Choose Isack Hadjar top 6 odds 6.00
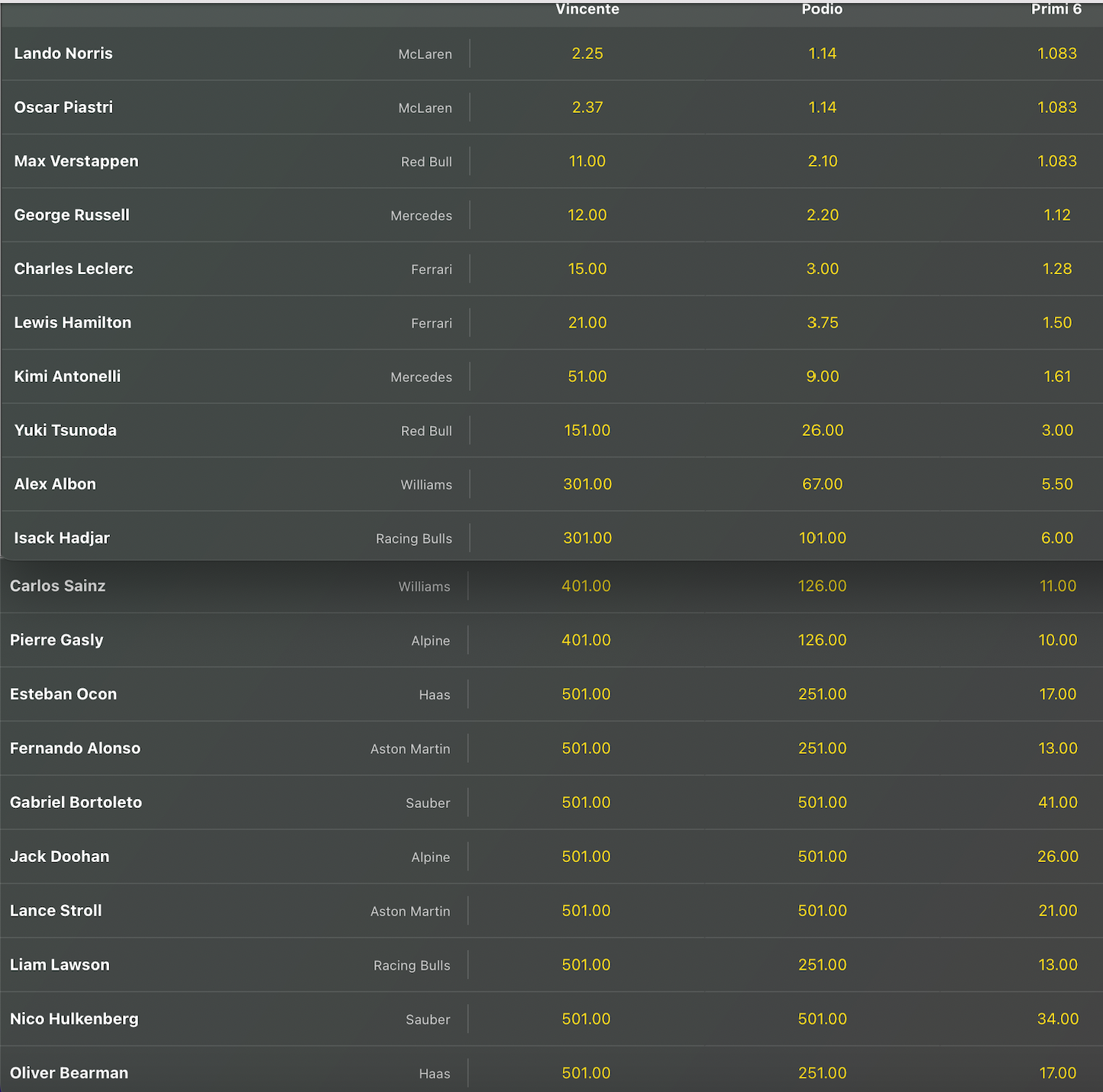1103x1092 pixels. click(1057, 538)
